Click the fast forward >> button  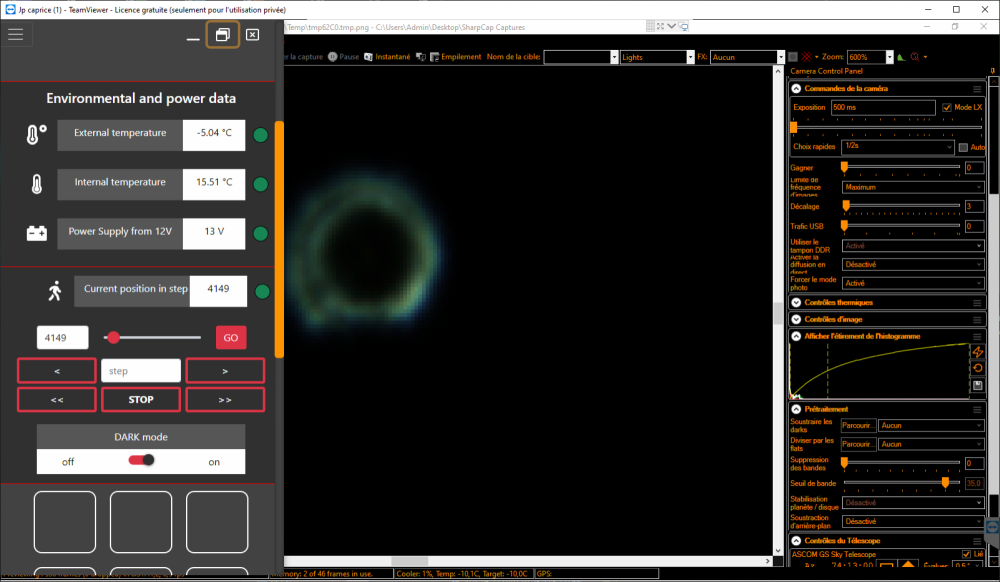click(x=225, y=400)
